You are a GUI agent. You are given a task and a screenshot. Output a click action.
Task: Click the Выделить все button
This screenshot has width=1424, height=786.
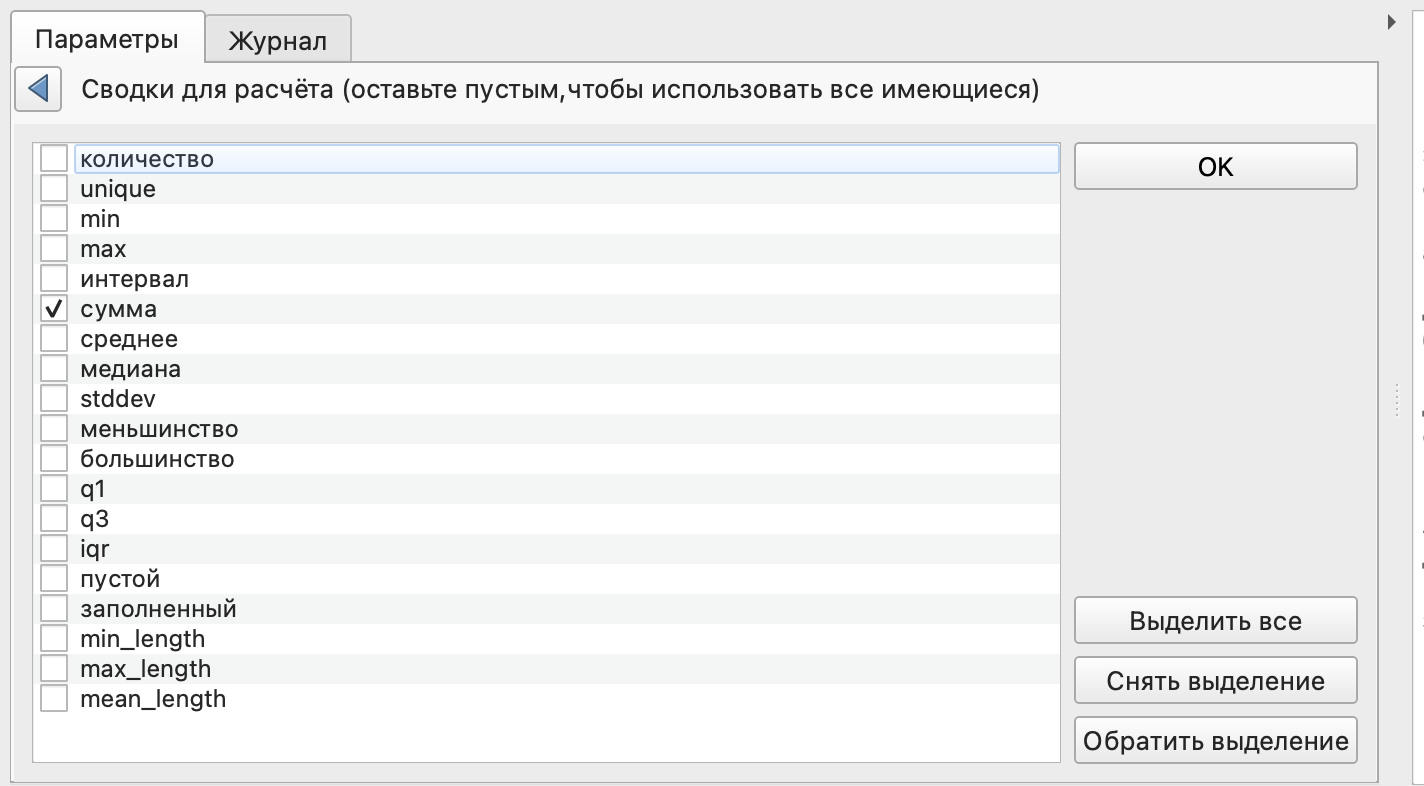(x=1215, y=621)
